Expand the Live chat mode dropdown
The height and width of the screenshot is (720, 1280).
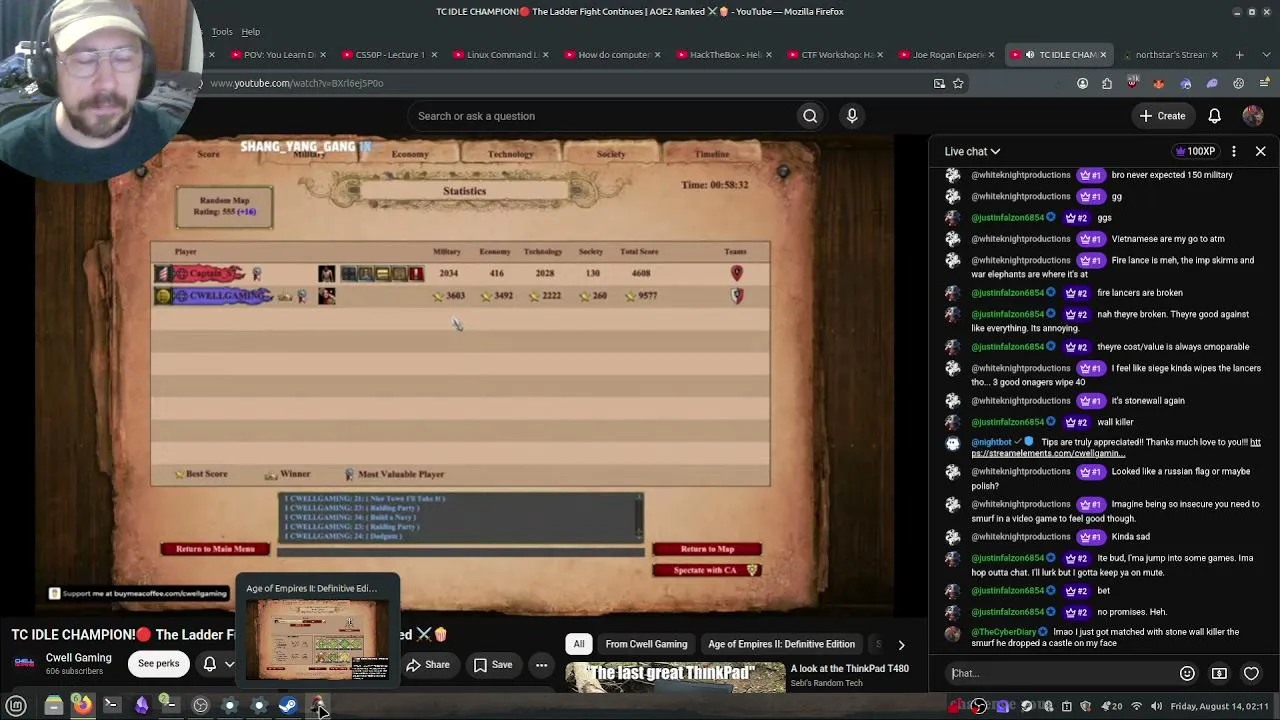[x=973, y=151]
